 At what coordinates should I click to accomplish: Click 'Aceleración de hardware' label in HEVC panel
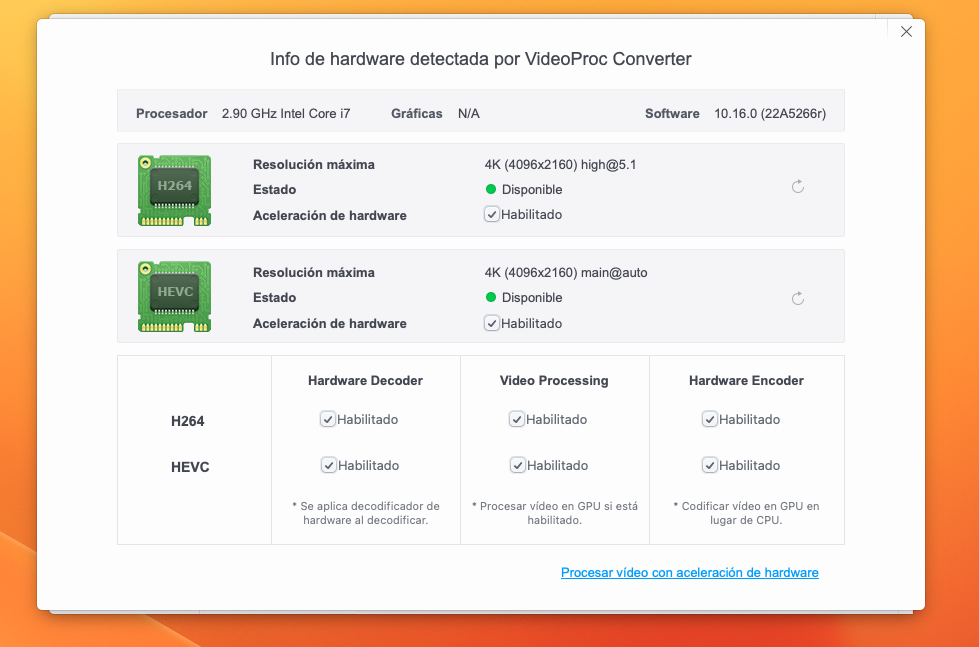(x=330, y=324)
